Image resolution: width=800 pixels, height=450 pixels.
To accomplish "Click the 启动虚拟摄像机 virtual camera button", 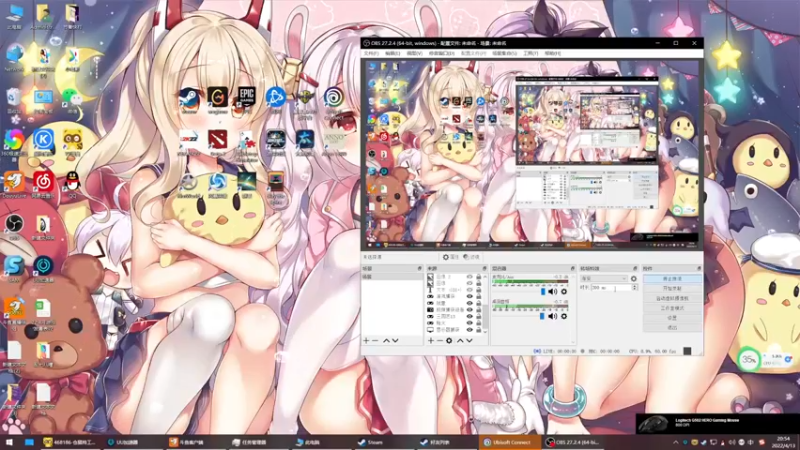I will 672,298.
